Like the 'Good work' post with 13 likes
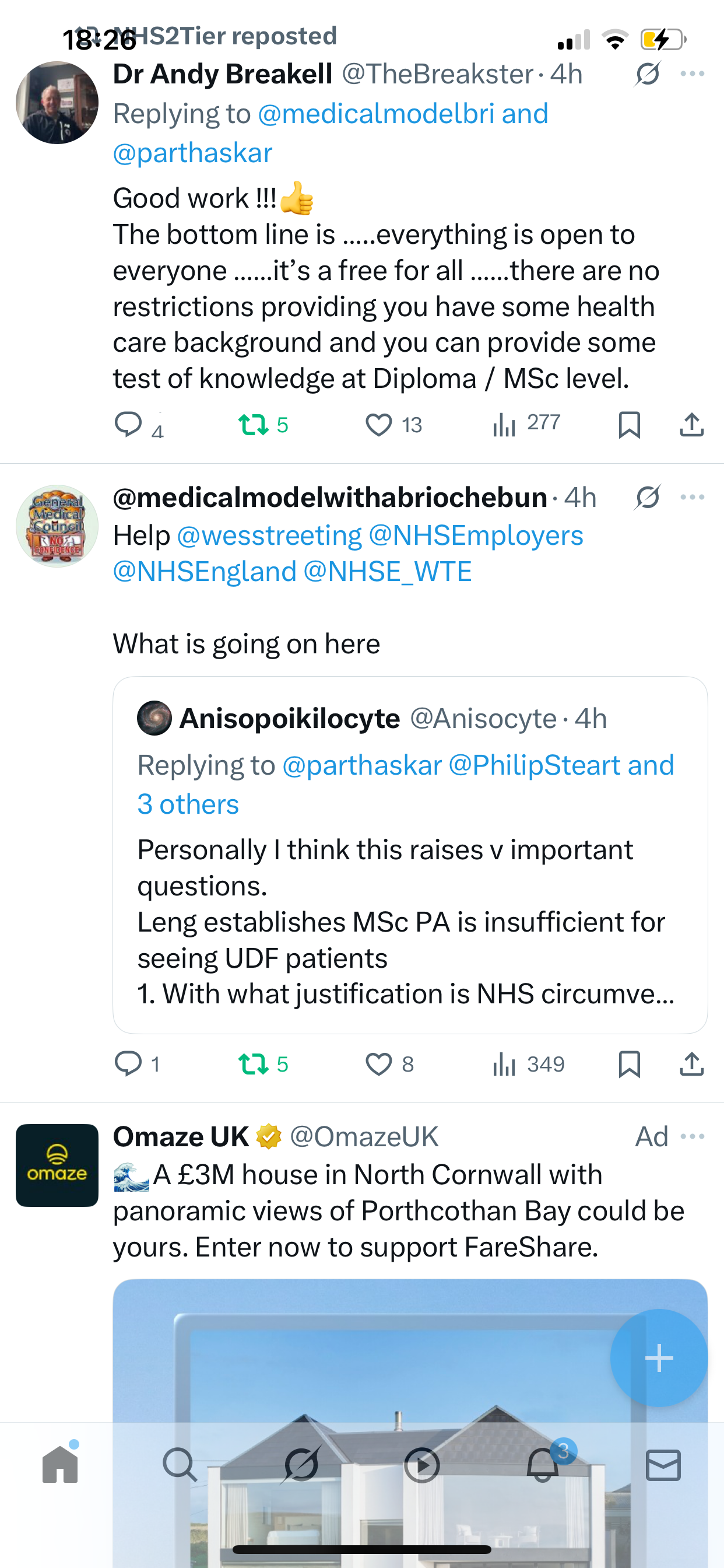Screen dimensions: 724x1568 pyautogui.click(x=378, y=424)
